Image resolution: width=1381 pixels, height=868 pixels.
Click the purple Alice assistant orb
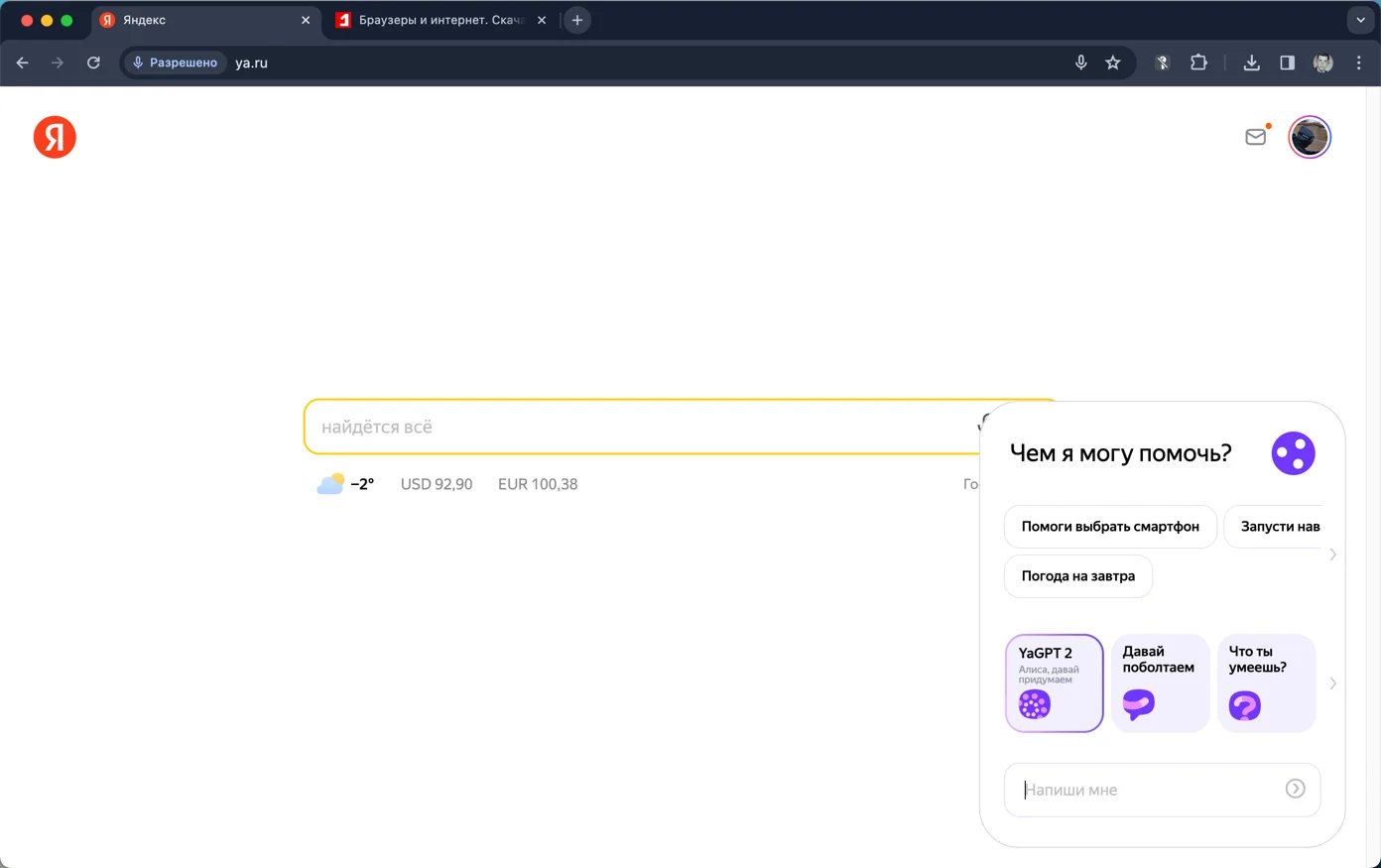pyautogui.click(x=1293, y=453)
